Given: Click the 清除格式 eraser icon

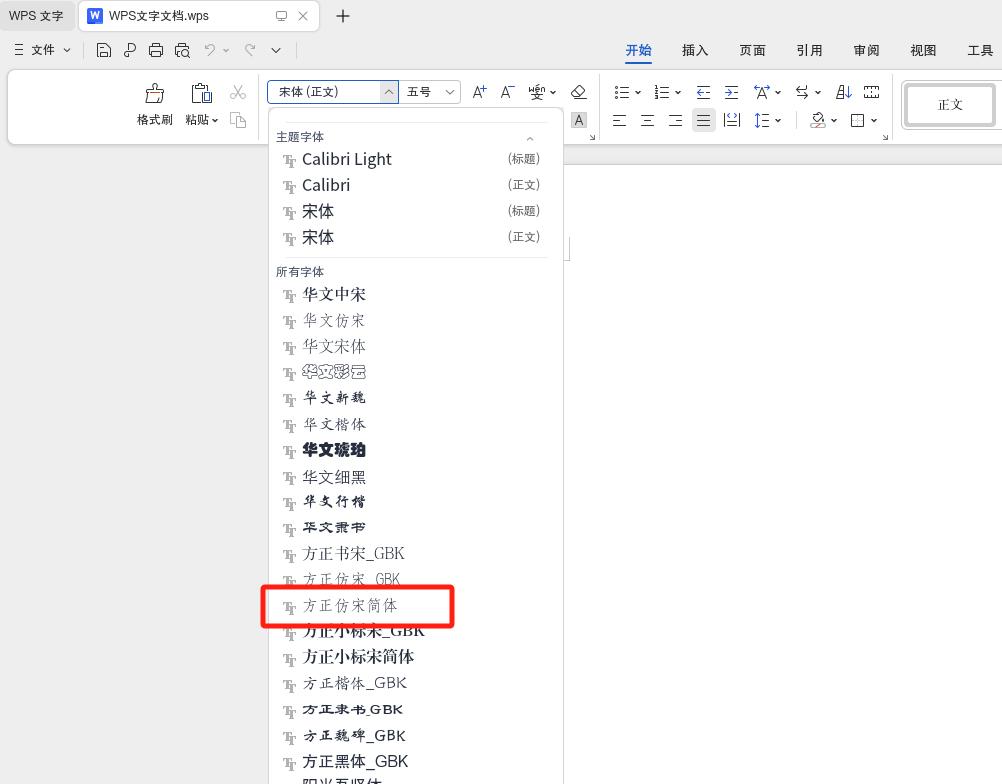Looking at the screenshot, I should [x=579, y=92].
